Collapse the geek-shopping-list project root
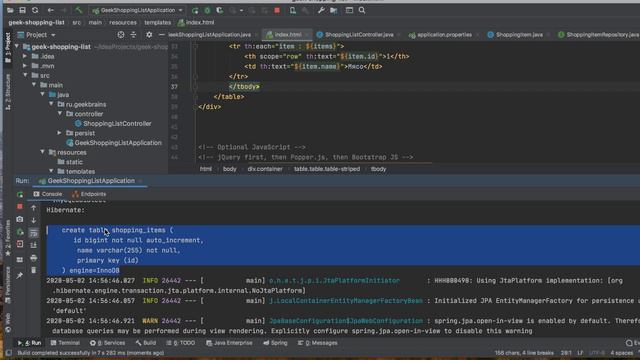This screenshot has width=640, height=360. click(x=17, y=47)
